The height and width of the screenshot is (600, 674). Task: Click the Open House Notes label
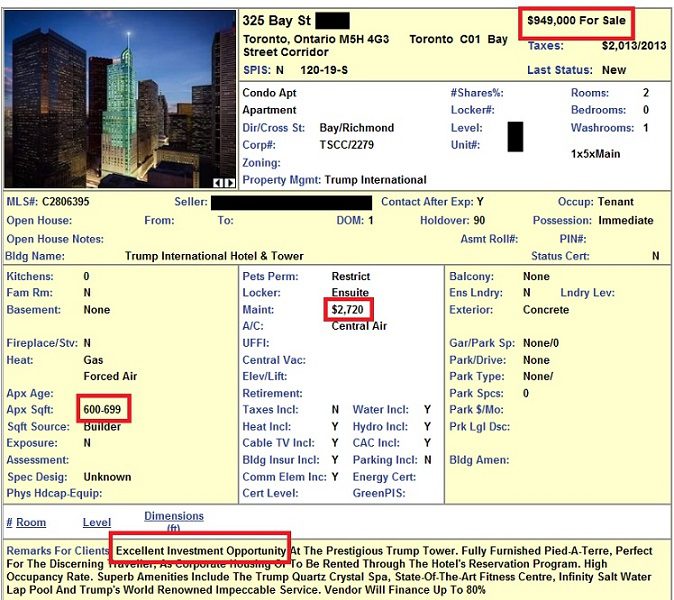[55, 239]
